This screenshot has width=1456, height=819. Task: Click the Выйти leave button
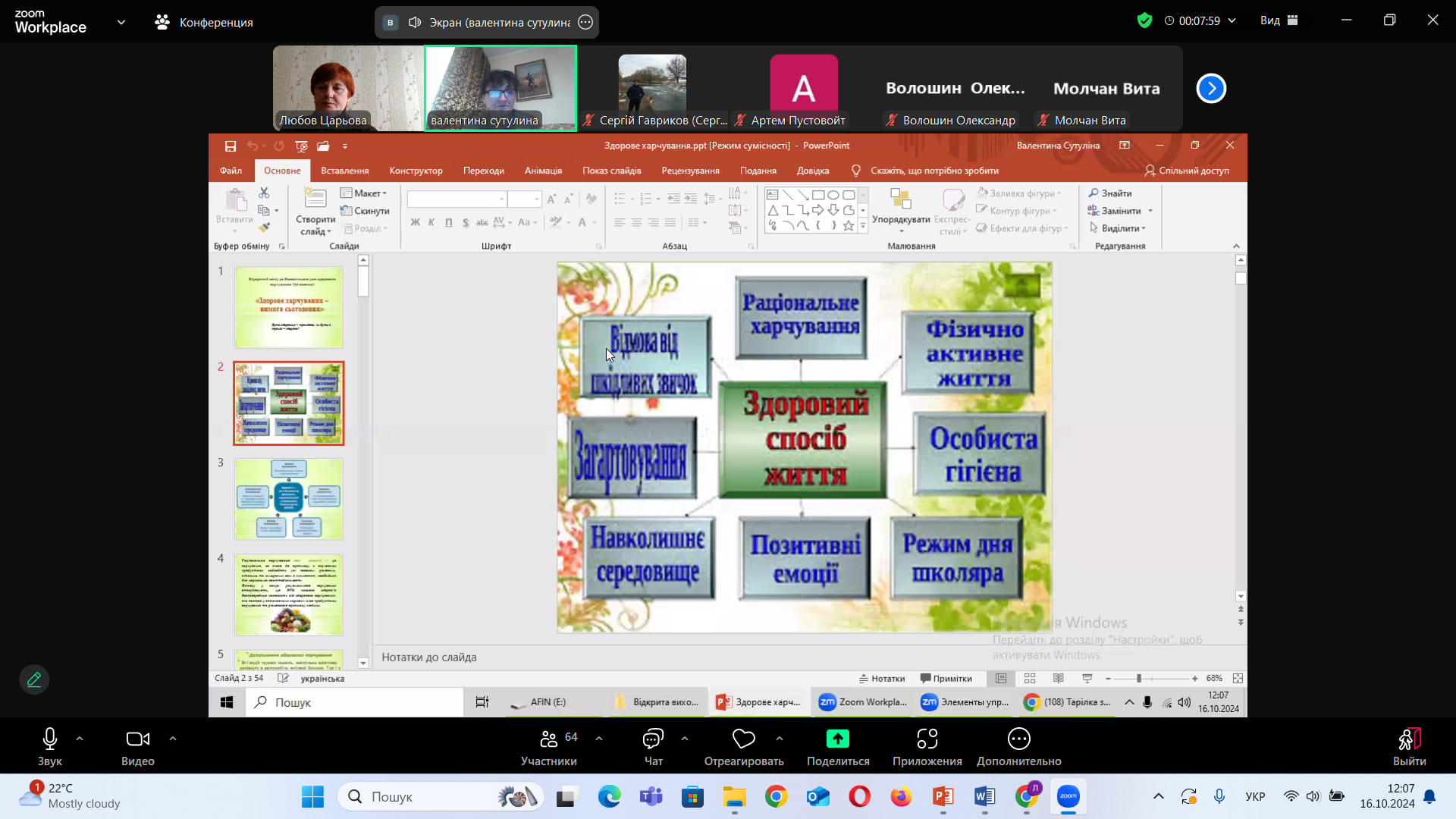coord(1409,747)
